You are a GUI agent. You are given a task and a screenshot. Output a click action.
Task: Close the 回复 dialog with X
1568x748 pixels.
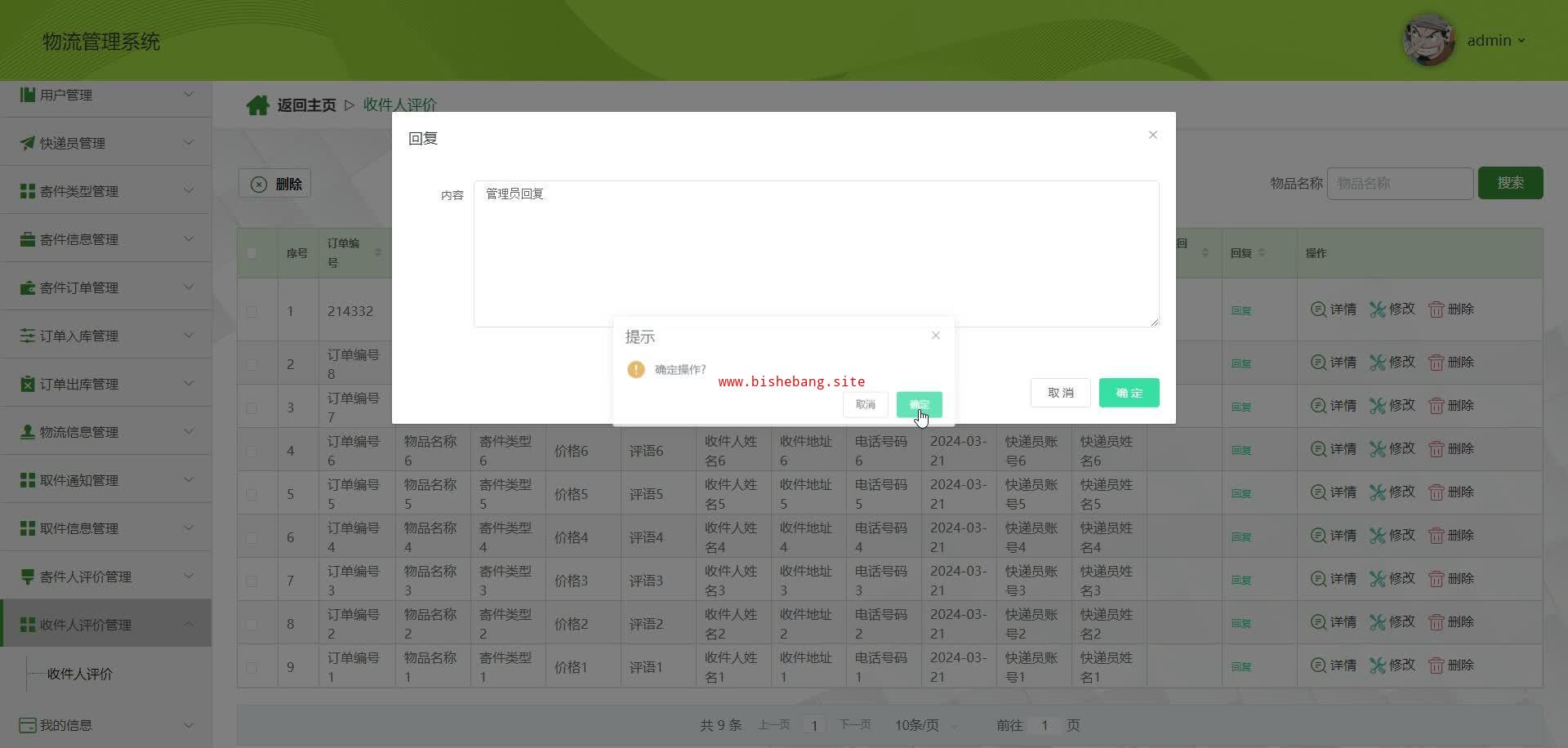[1153, 135]
